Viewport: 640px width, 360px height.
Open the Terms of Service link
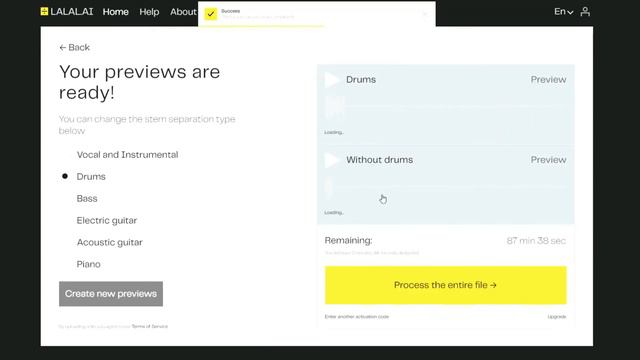(150, 327)
